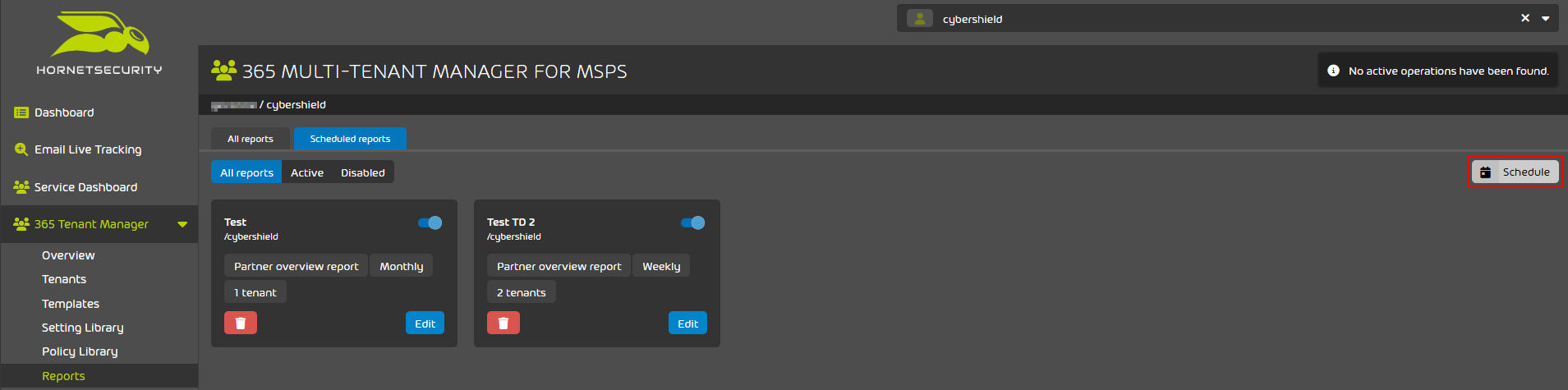Viewport: 1568px width, 390px height.
Task: Go to Templates submenu
Action: pos(71,304)
